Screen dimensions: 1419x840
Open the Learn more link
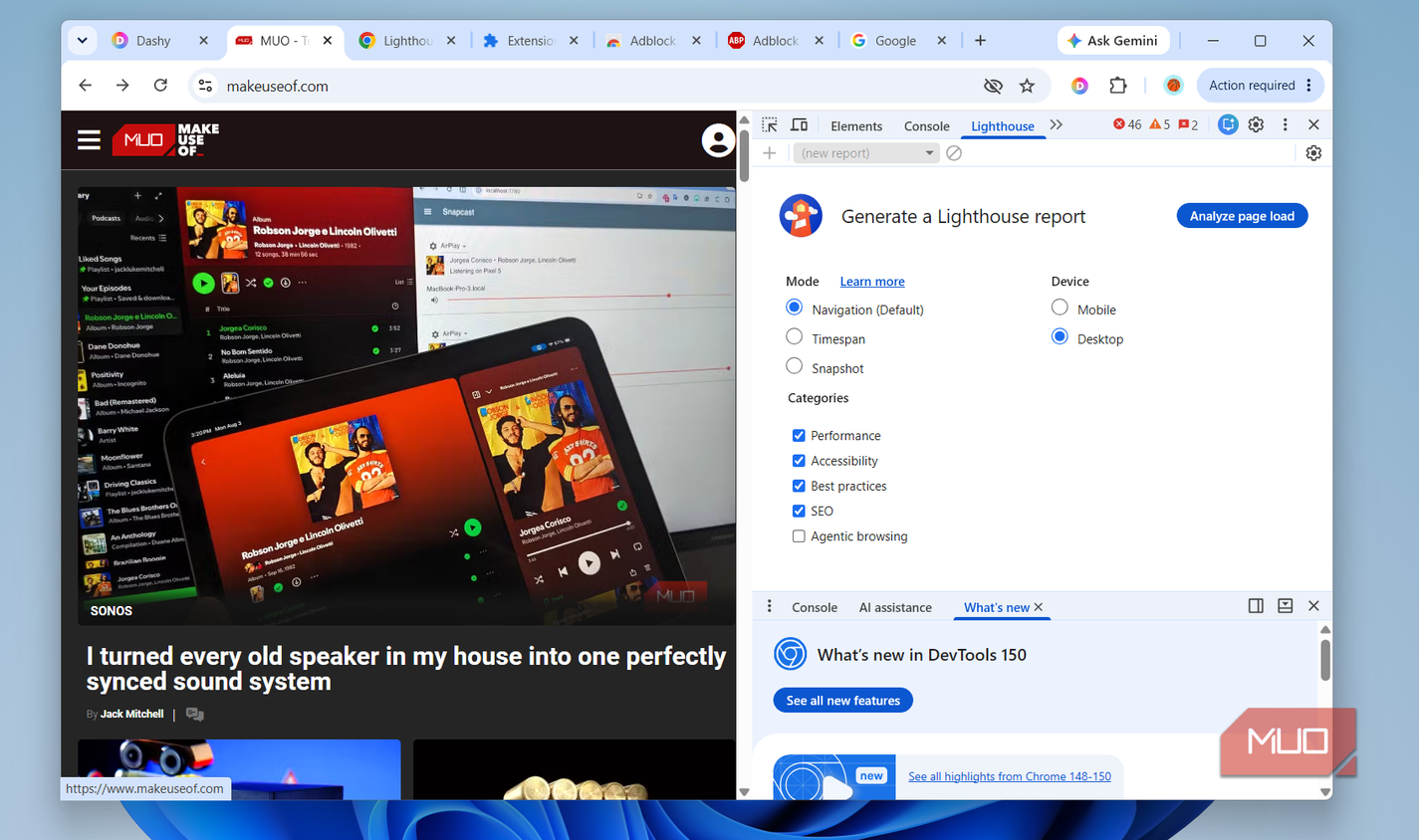click(x=872, y=282)
